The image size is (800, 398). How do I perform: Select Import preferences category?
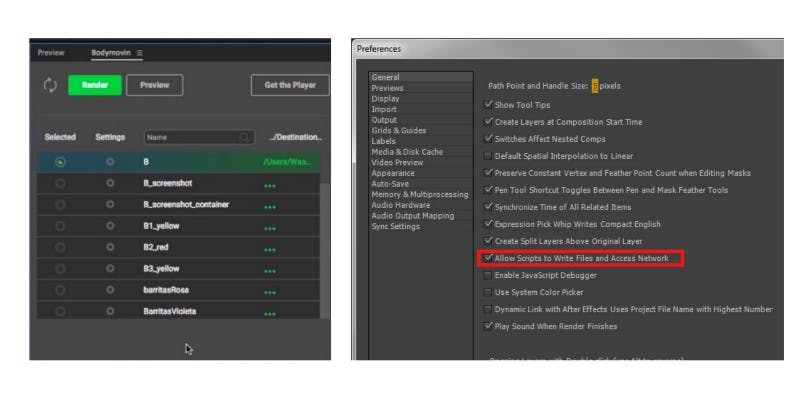(384, 109)
